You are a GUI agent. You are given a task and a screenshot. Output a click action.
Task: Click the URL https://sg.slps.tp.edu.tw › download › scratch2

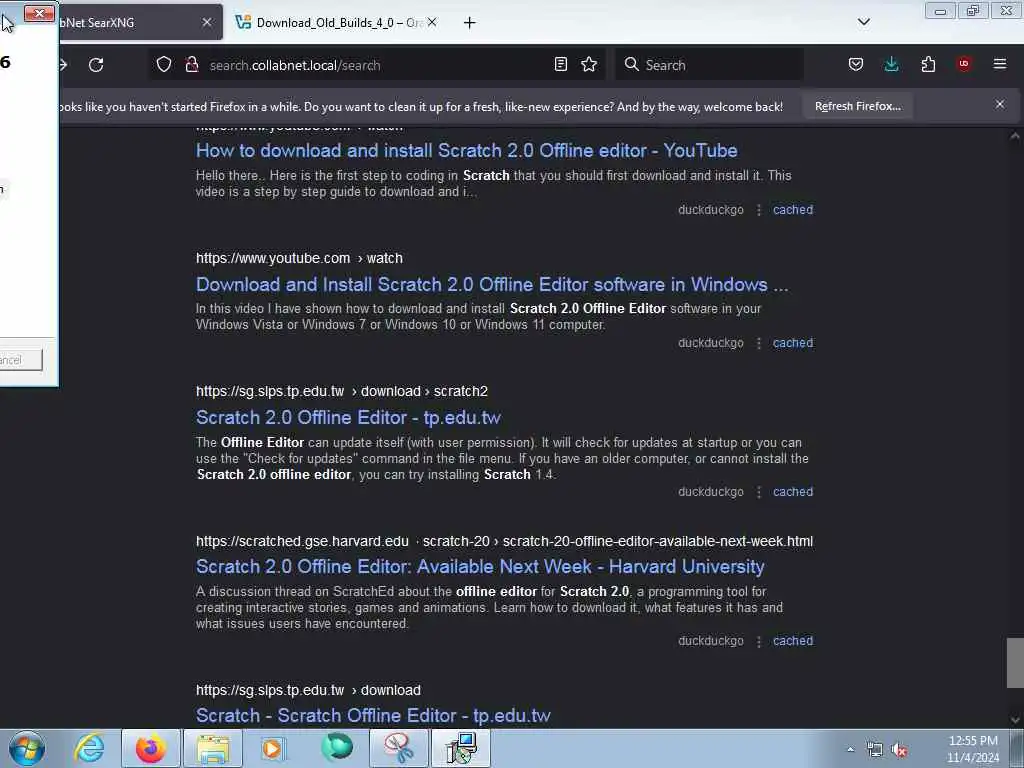342,391
